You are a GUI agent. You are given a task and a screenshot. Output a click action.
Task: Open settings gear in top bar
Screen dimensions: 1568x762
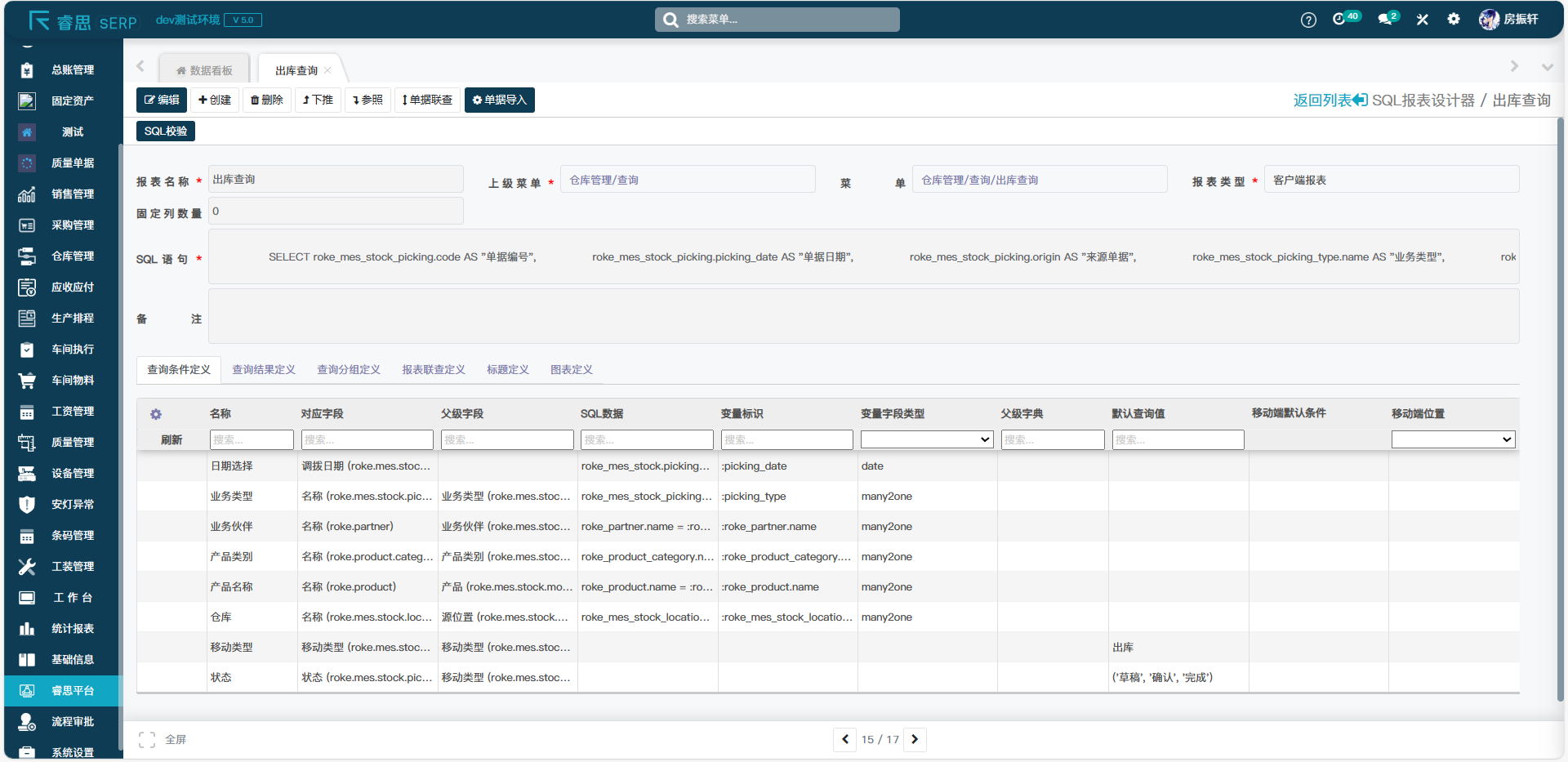coord(1454,19)
